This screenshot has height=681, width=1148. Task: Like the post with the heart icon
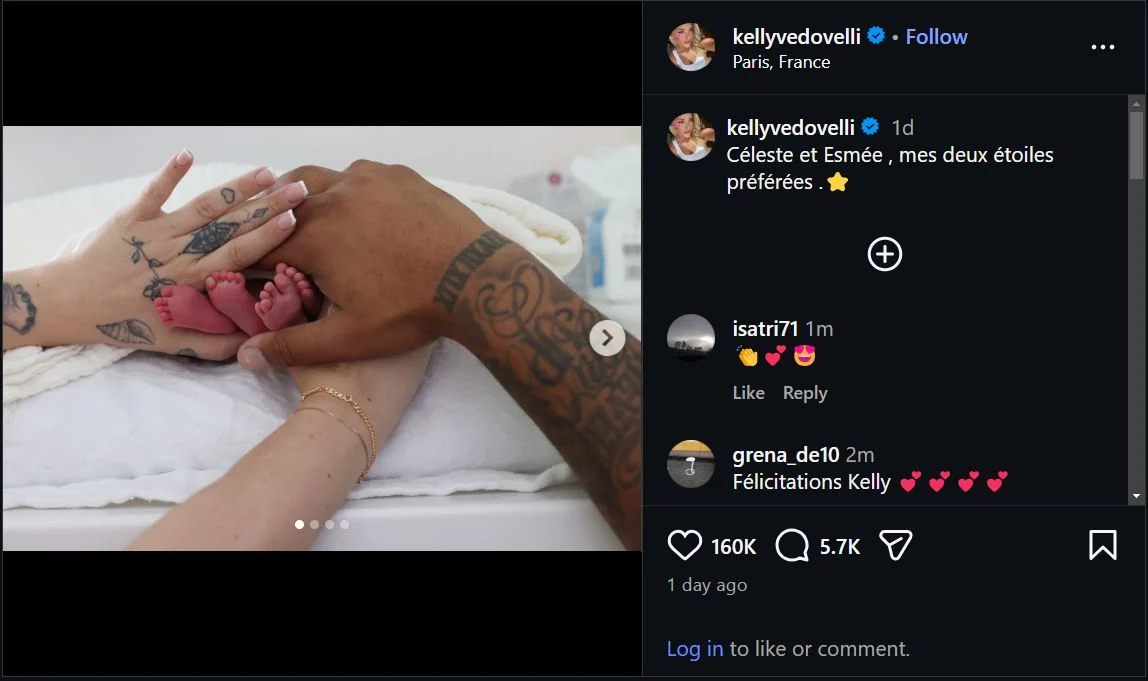click(685, 546)
